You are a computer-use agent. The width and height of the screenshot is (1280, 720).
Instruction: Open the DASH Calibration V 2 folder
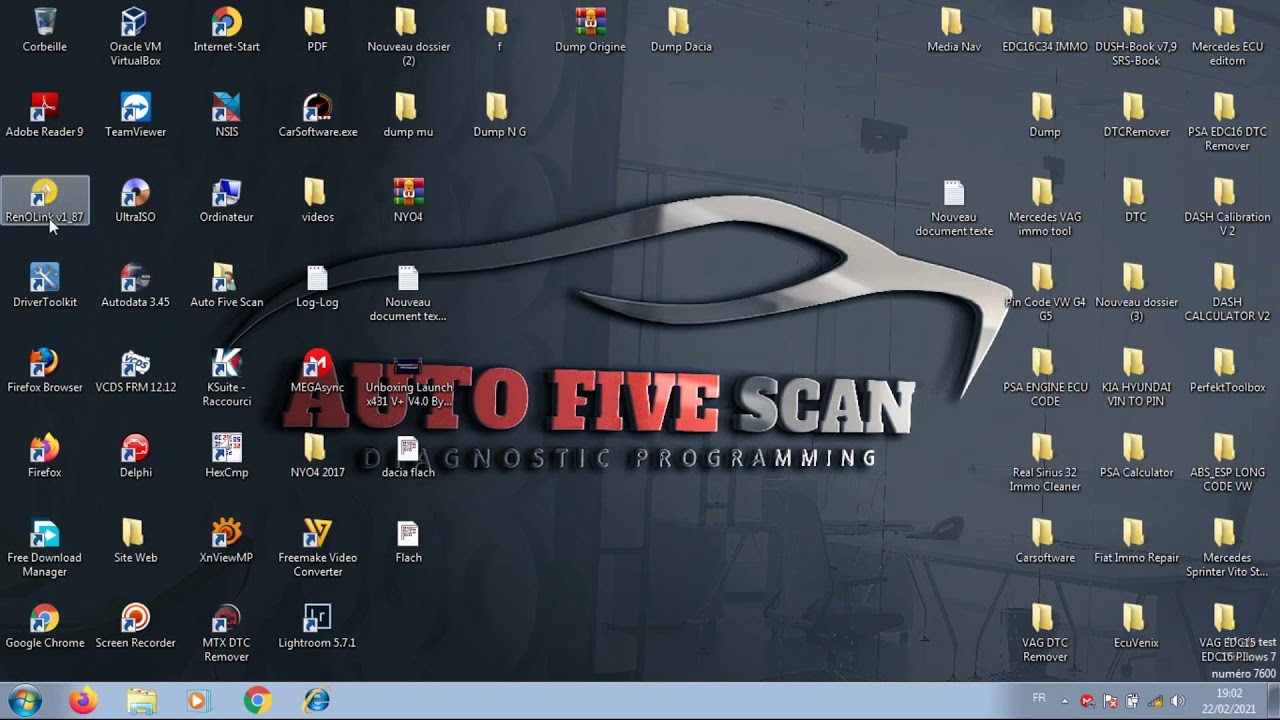click(x=1227, y=207)
